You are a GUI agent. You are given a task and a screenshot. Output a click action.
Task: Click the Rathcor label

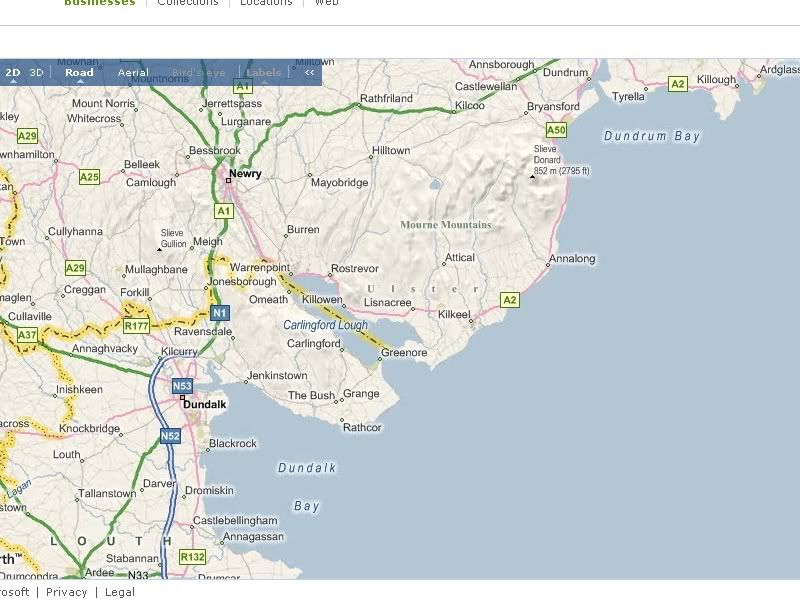(x=362, y=428)
